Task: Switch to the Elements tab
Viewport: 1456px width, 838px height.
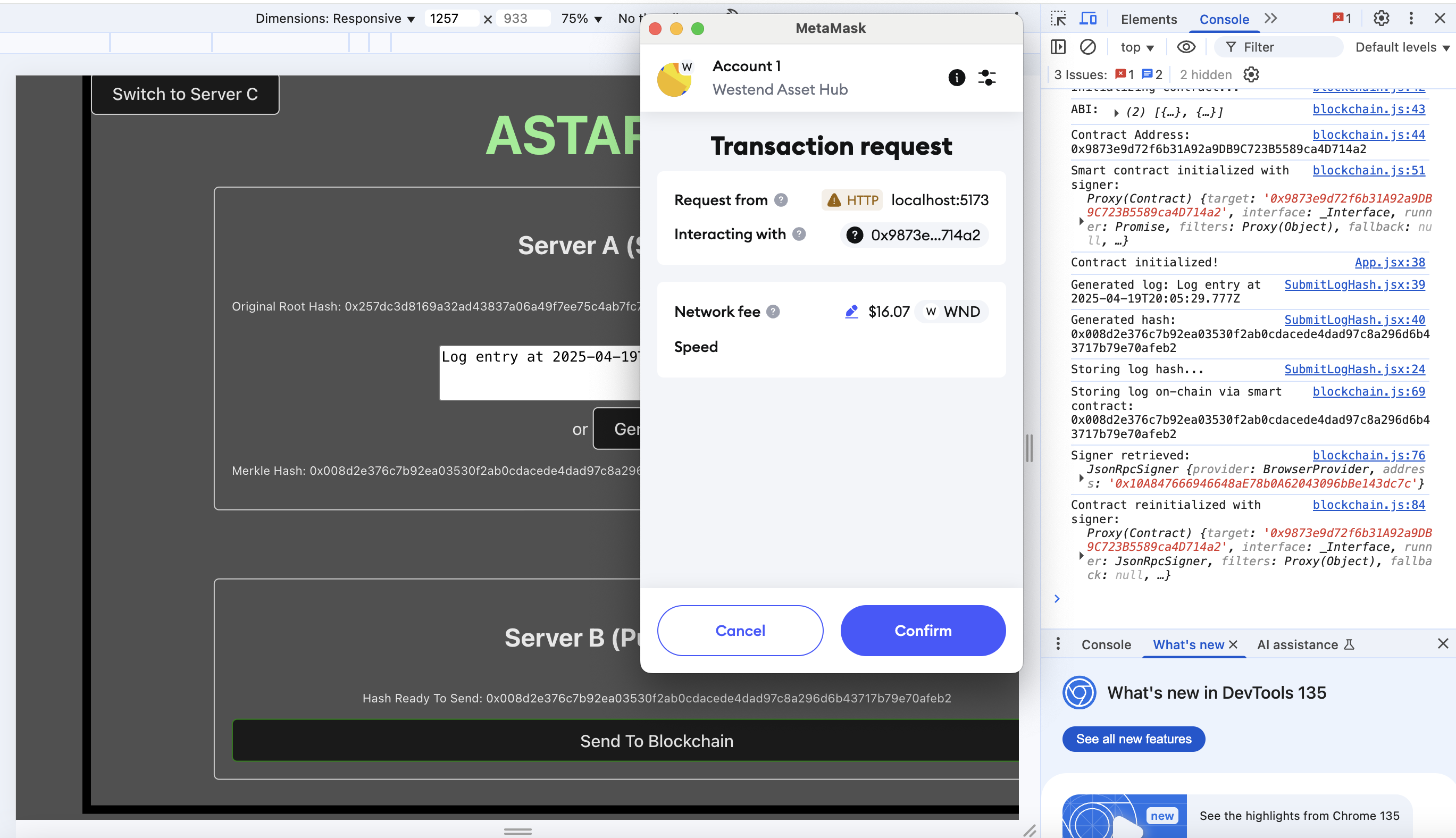Action: [x=1149, y=20]
